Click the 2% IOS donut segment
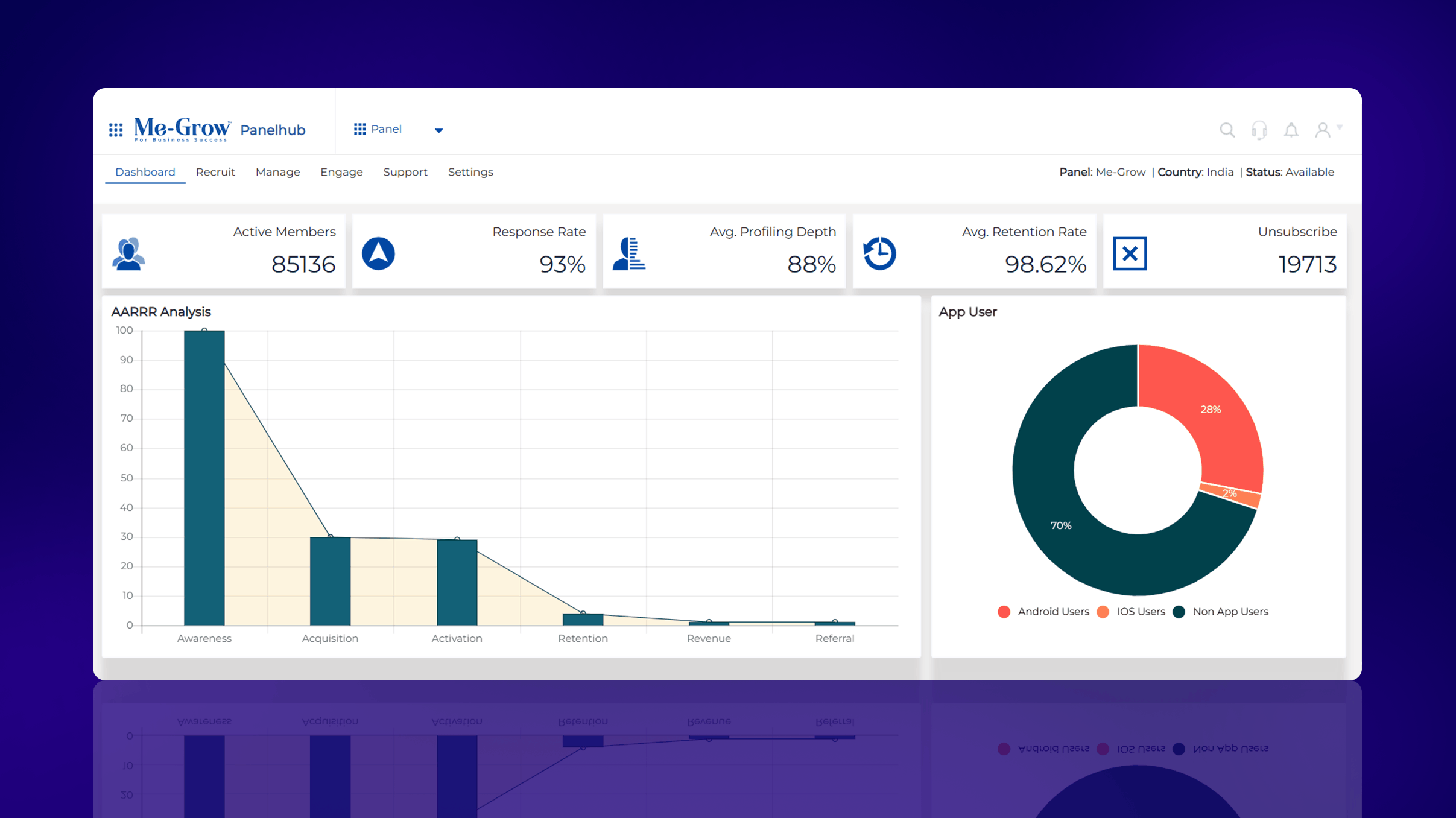Image resolution: width=1456 pixels, height=818 pixels. click(1230, 493)
